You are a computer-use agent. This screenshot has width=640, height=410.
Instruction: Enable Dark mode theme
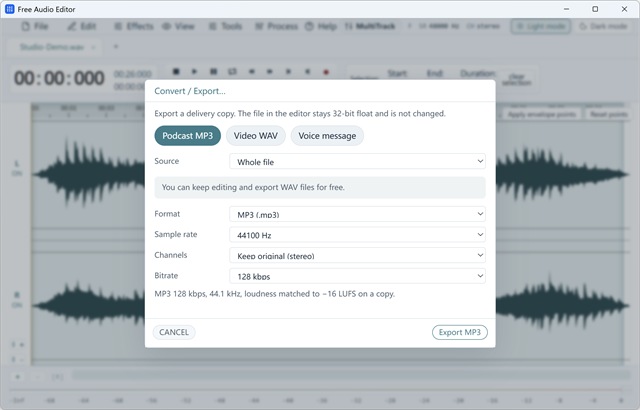603,27
